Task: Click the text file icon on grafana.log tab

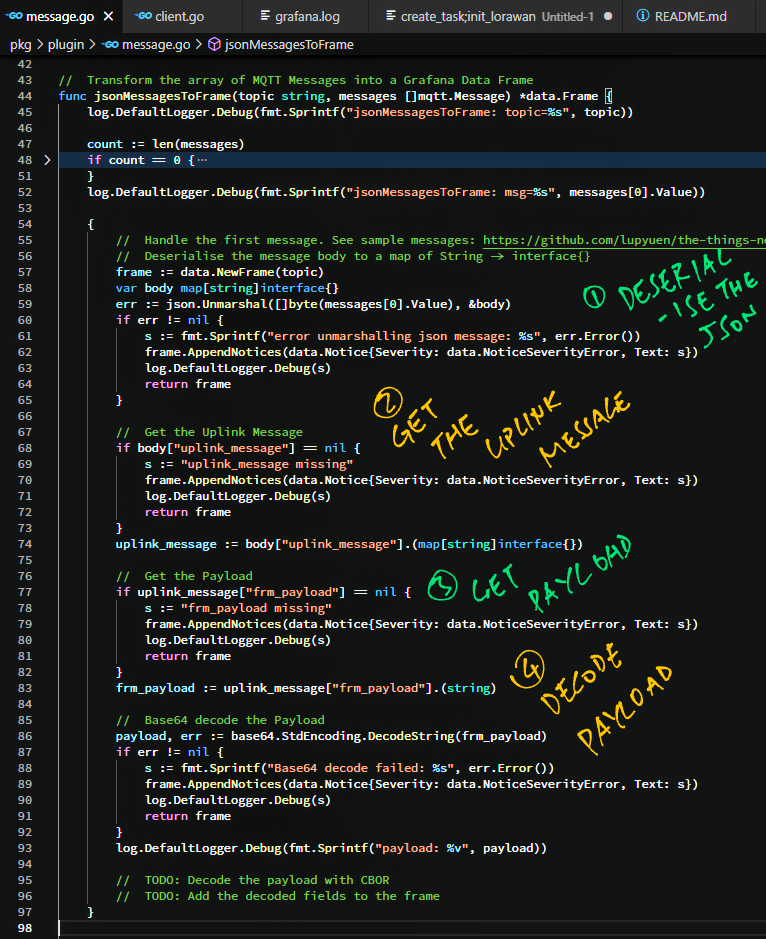Action: pos(265,17)
